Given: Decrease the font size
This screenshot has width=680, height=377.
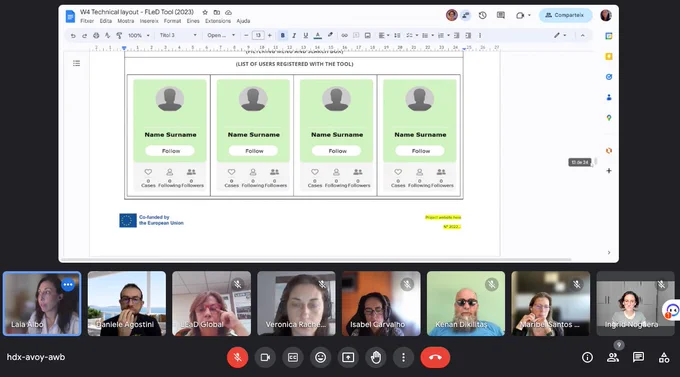Looking at the screenshot, I should point(246,36).
